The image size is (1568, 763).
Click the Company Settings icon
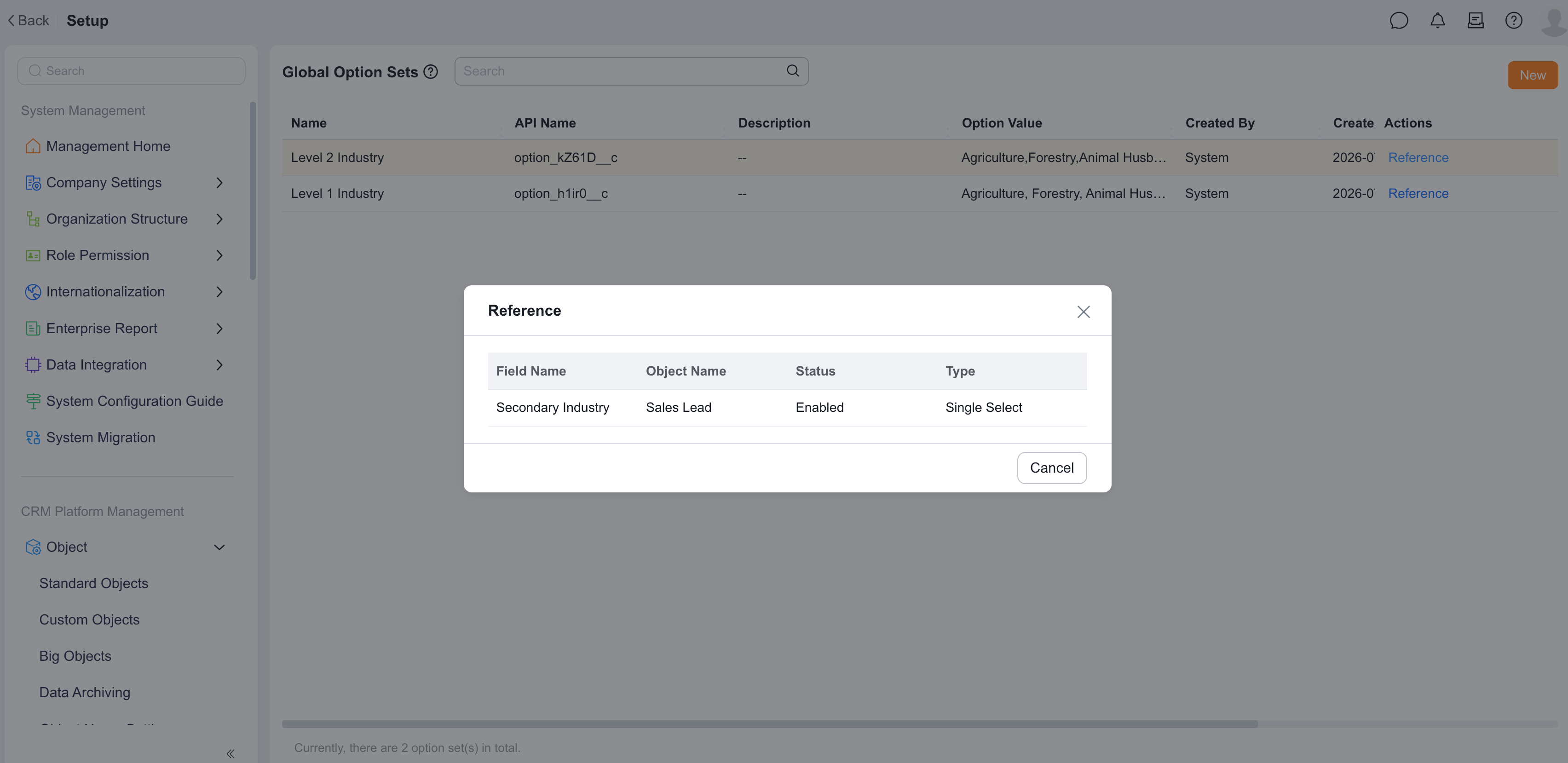pyautogui.click(x=33, y=183)
